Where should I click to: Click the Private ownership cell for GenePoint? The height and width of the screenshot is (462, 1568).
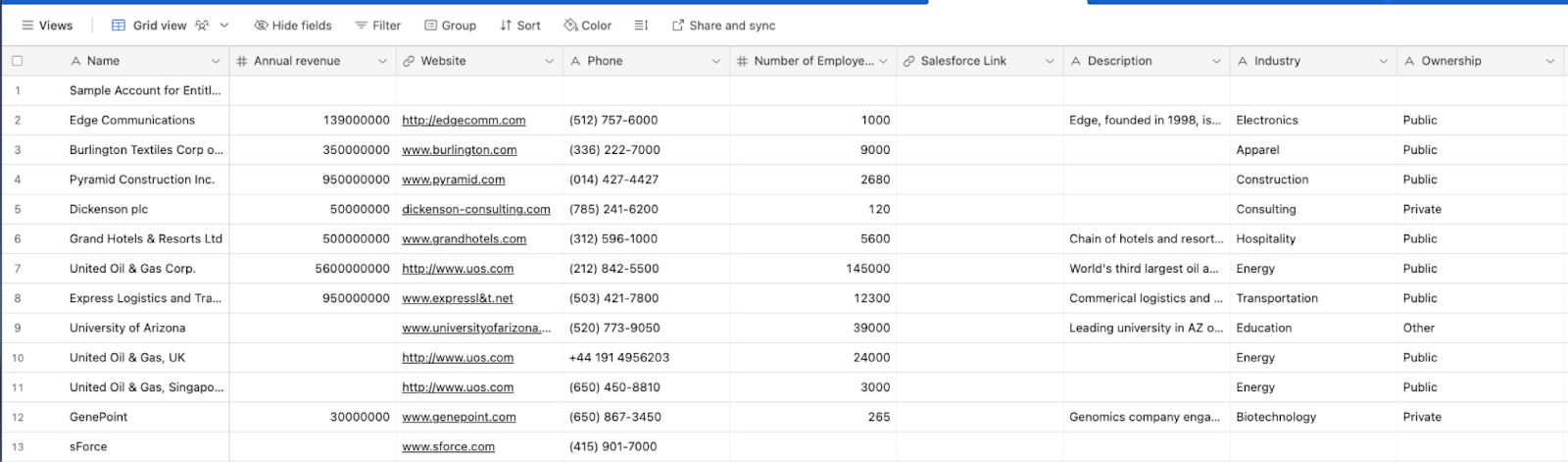click(x=1482, y=417)
